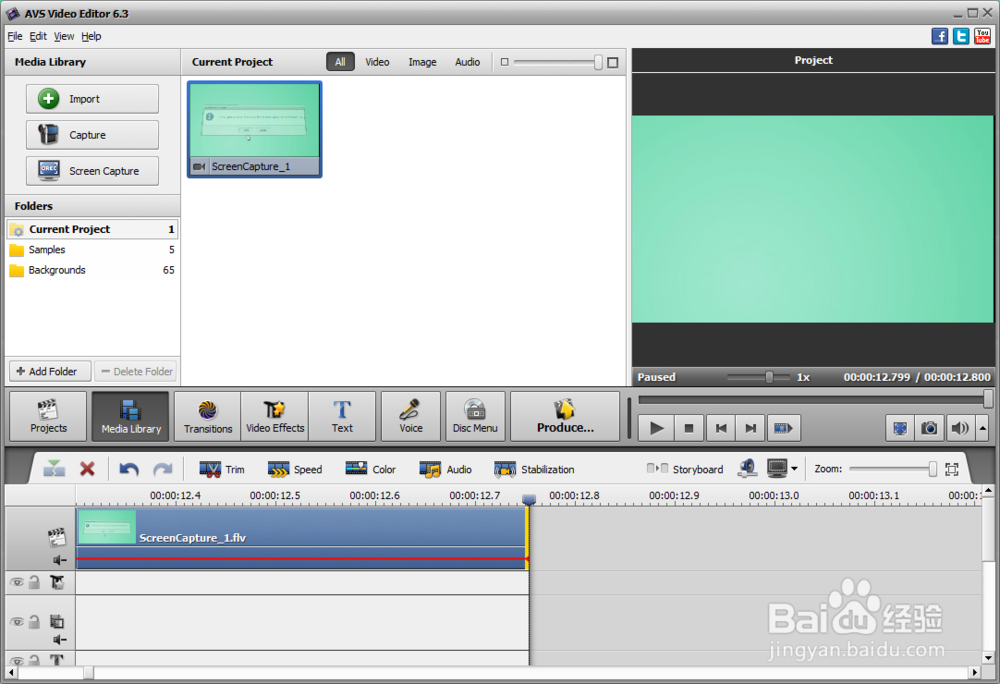Switch preview to full screen
1000x684 pixels.
(900, 428)
